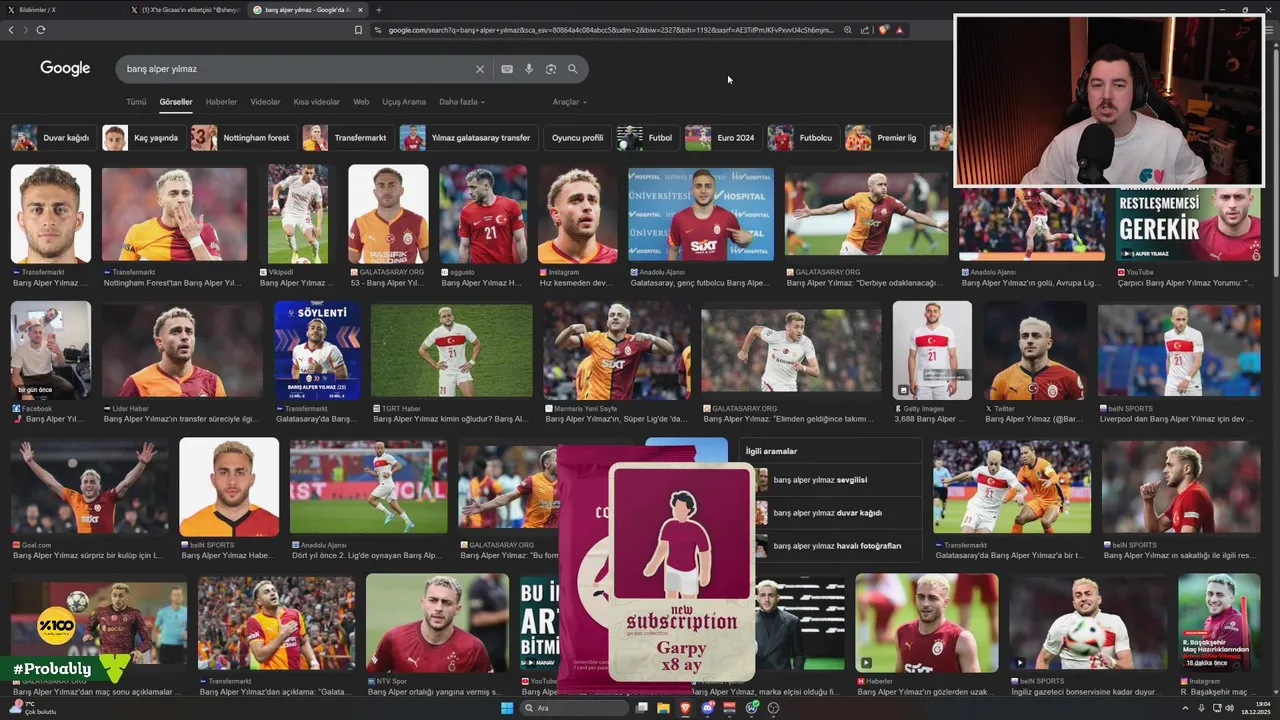
Task: Open Brave Rewards triangle icon
Action: tap(899, 30)
